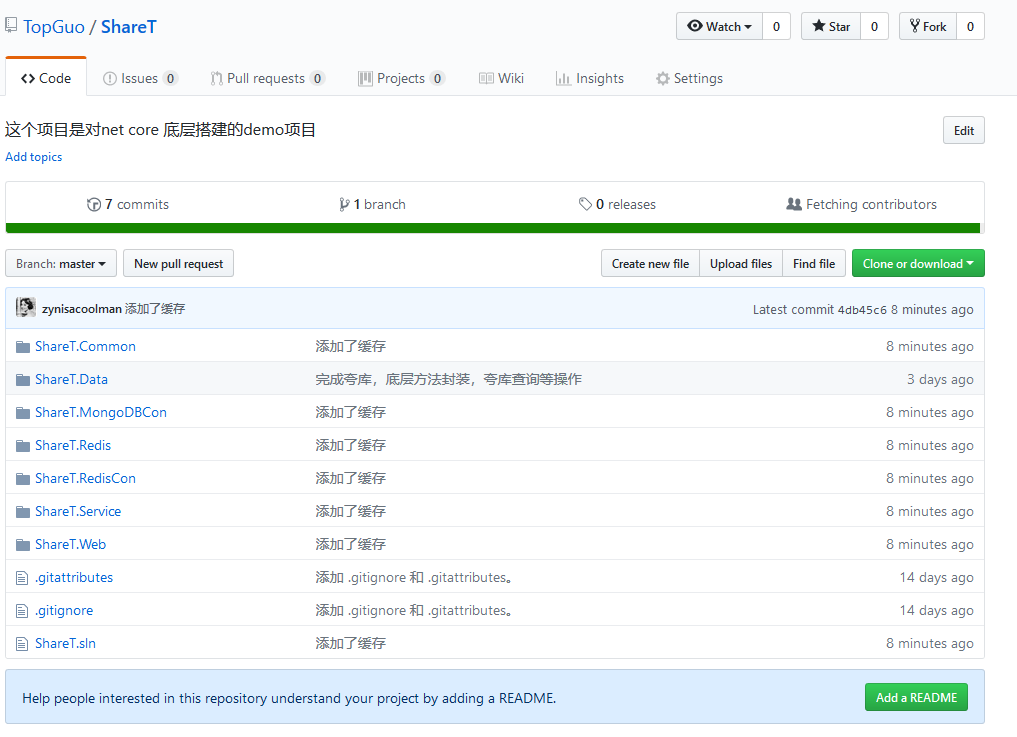Click the repository book icon beside TopGuo
This screenshot has height=737, width=1017.
(x=10, y=25)
